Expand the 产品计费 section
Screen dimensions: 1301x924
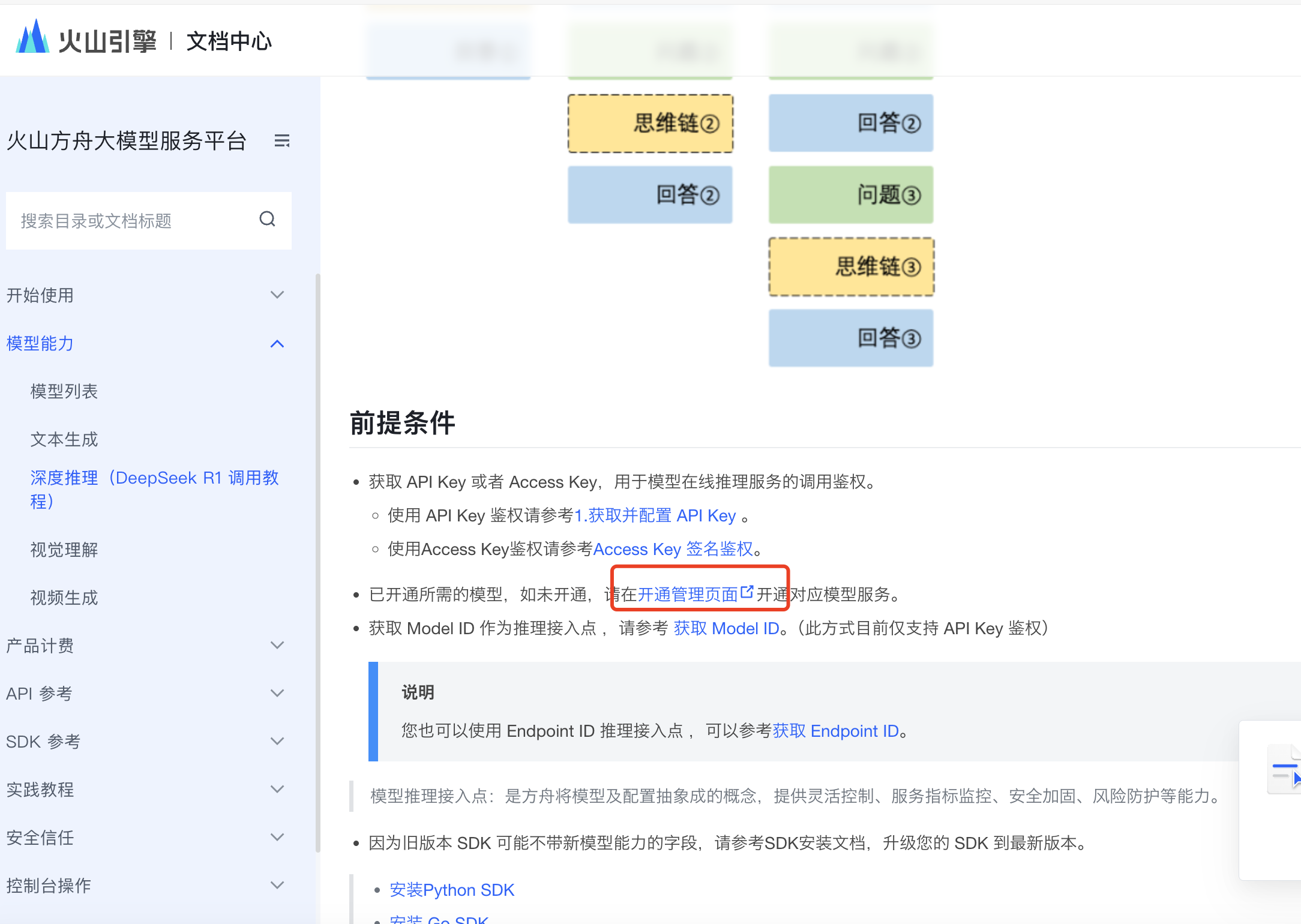[x=277, y=646]
